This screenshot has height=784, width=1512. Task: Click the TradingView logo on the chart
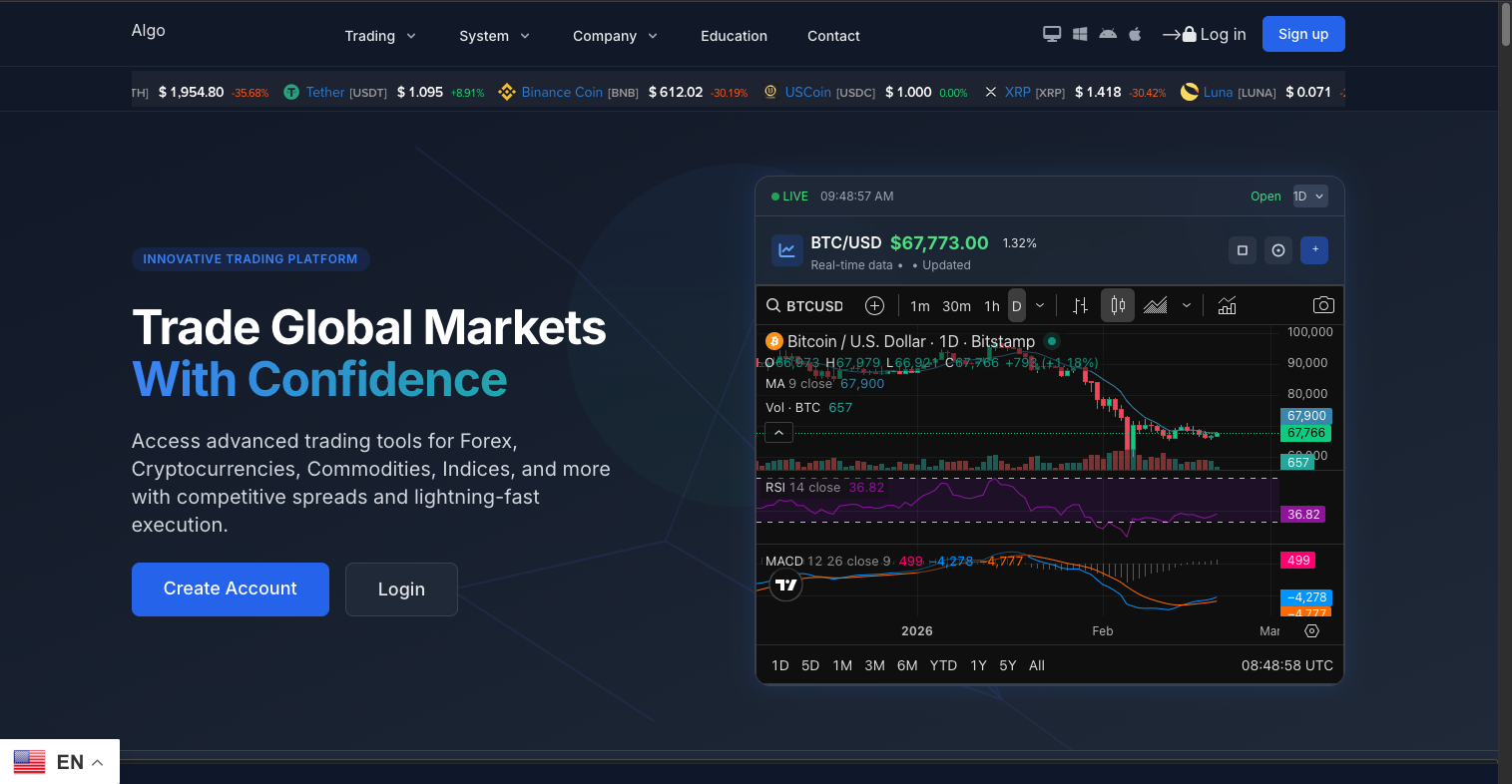(786, 586)
